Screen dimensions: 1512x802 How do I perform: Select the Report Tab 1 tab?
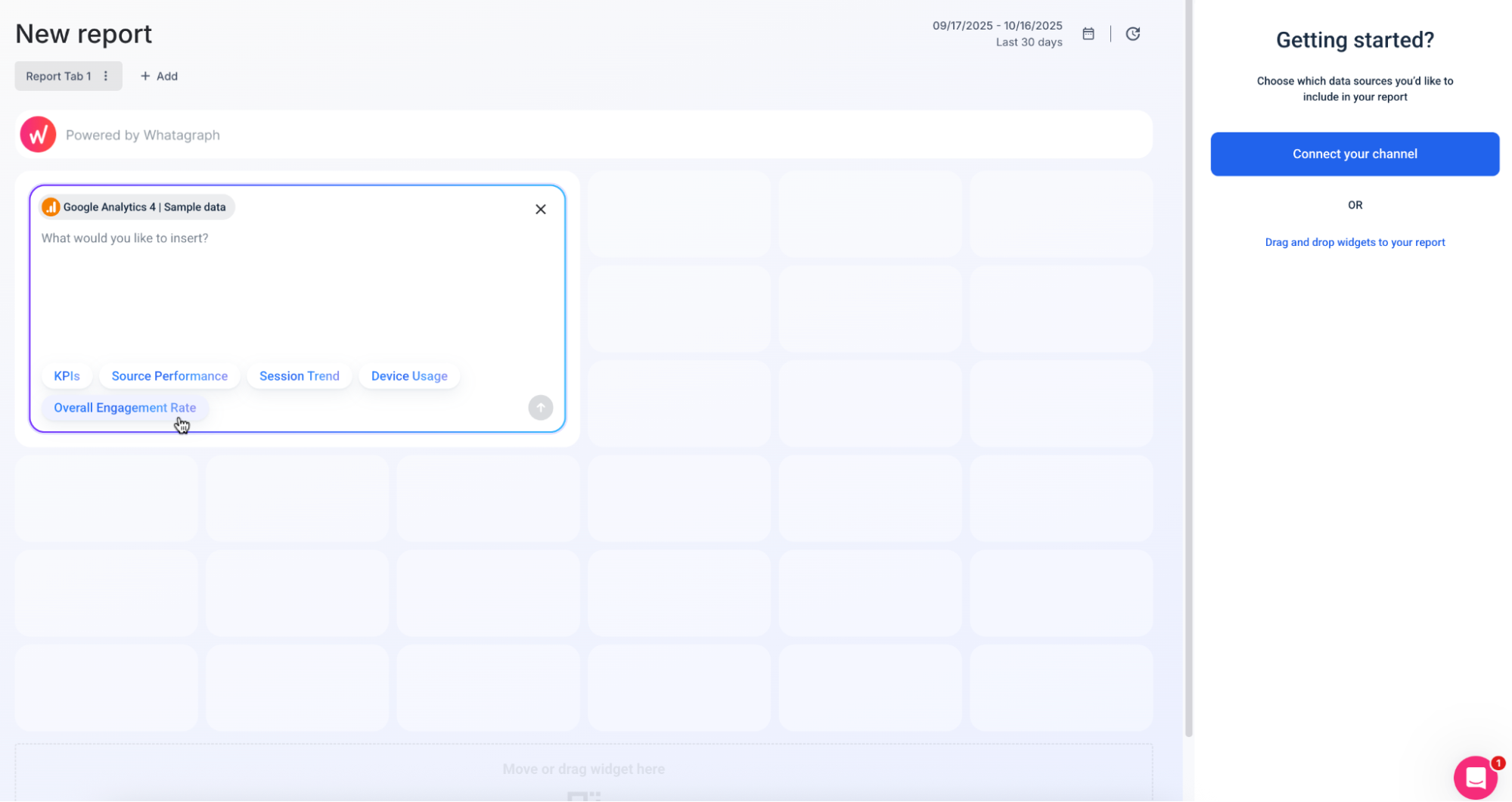click(58, 76)
